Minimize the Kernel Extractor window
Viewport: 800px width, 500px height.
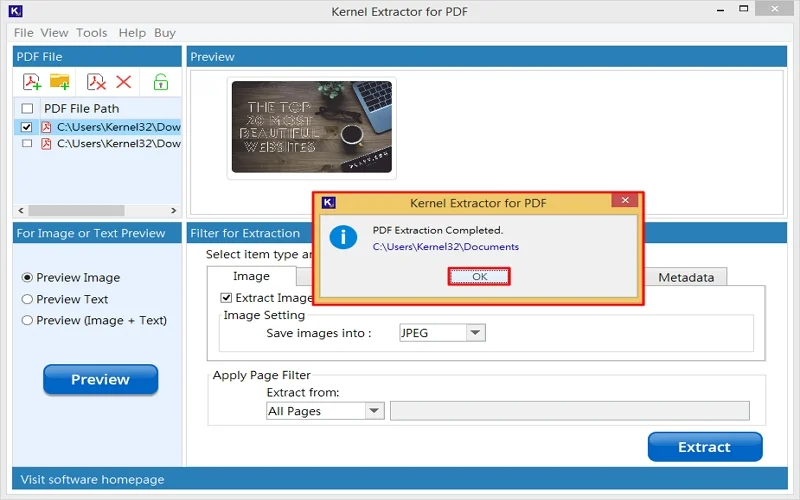tap(720, 10)
